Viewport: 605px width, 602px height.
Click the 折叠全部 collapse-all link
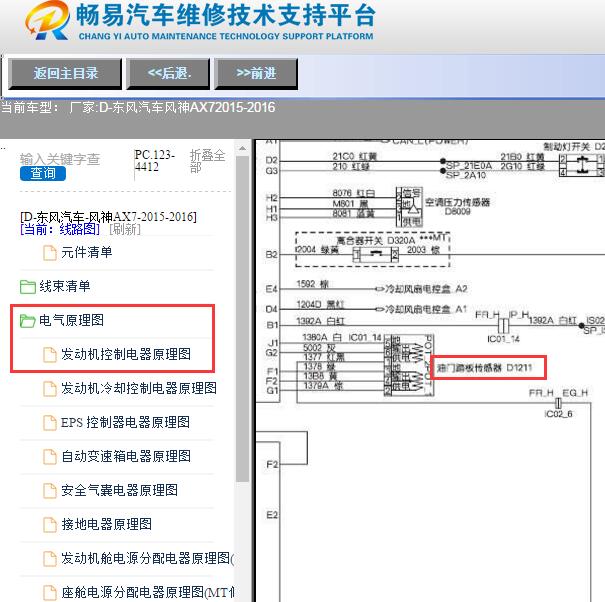pyautogui.click(x=207, y=161)
